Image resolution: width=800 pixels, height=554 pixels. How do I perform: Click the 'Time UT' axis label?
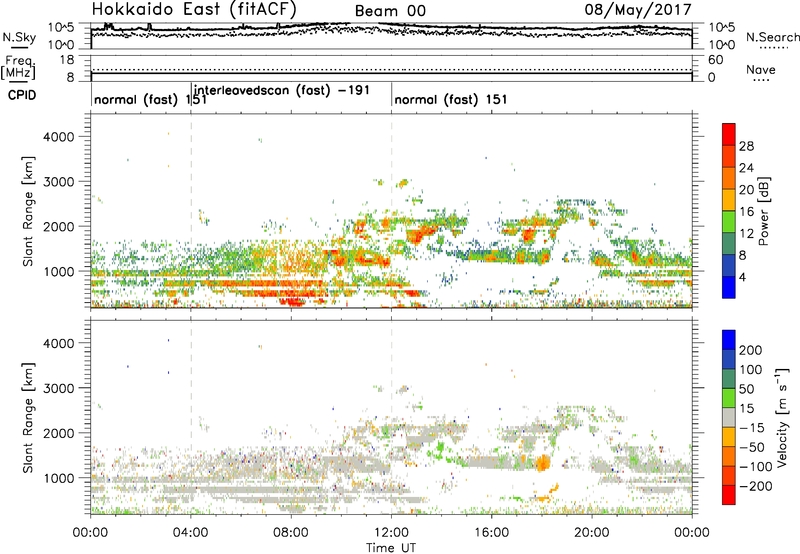click(391, 548)
